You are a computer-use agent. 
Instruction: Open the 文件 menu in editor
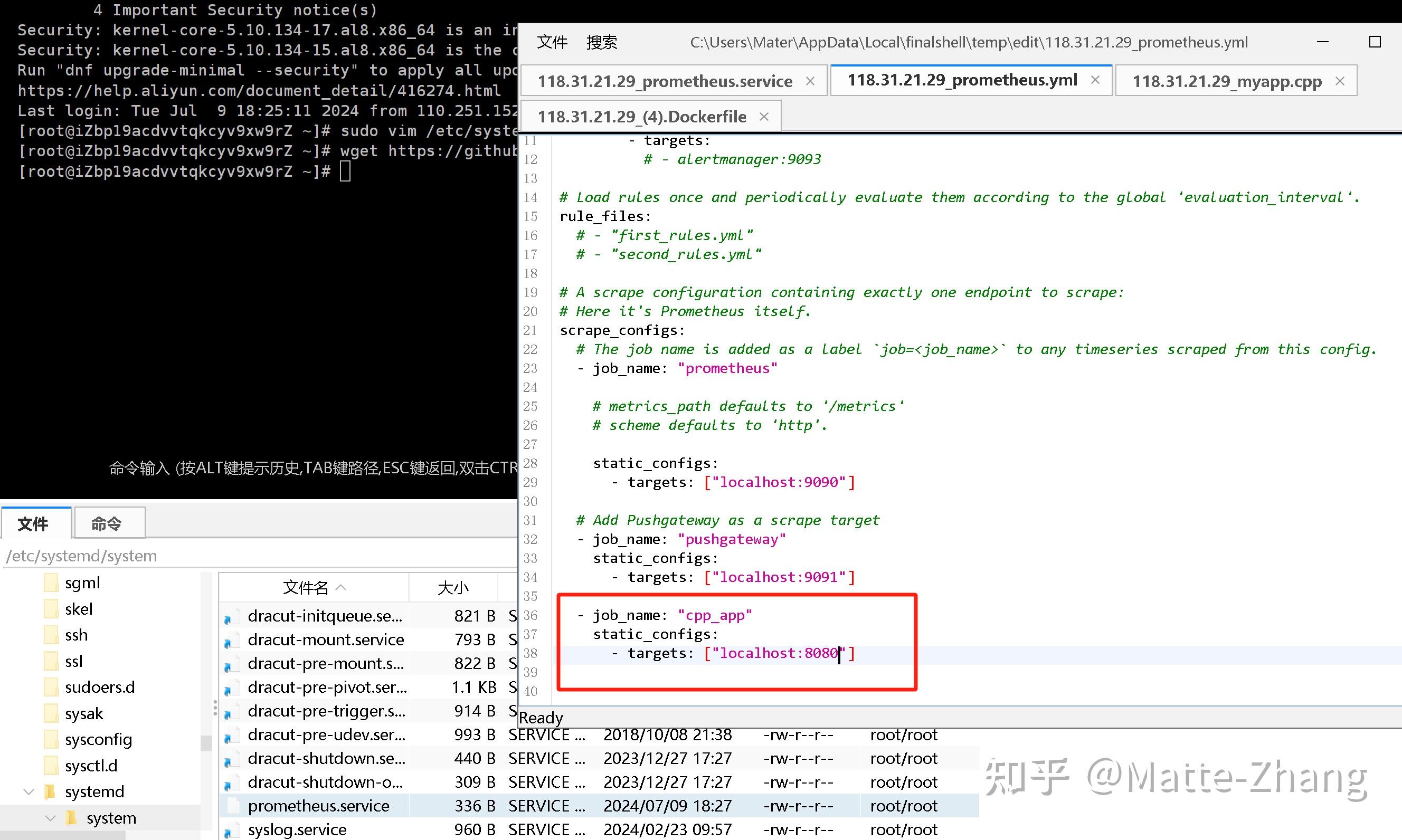coord(552,42)
